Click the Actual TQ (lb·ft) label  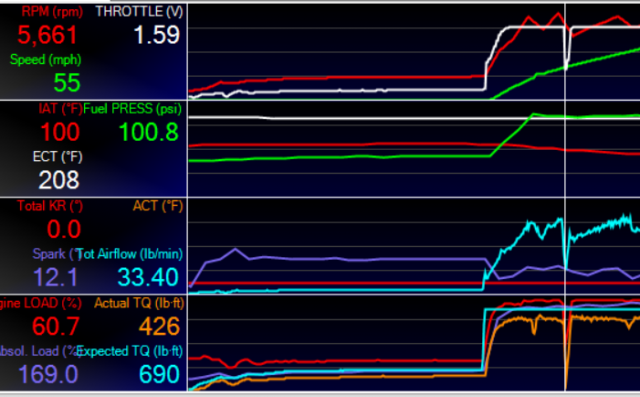pyautogui.click(x=139, y=303)
